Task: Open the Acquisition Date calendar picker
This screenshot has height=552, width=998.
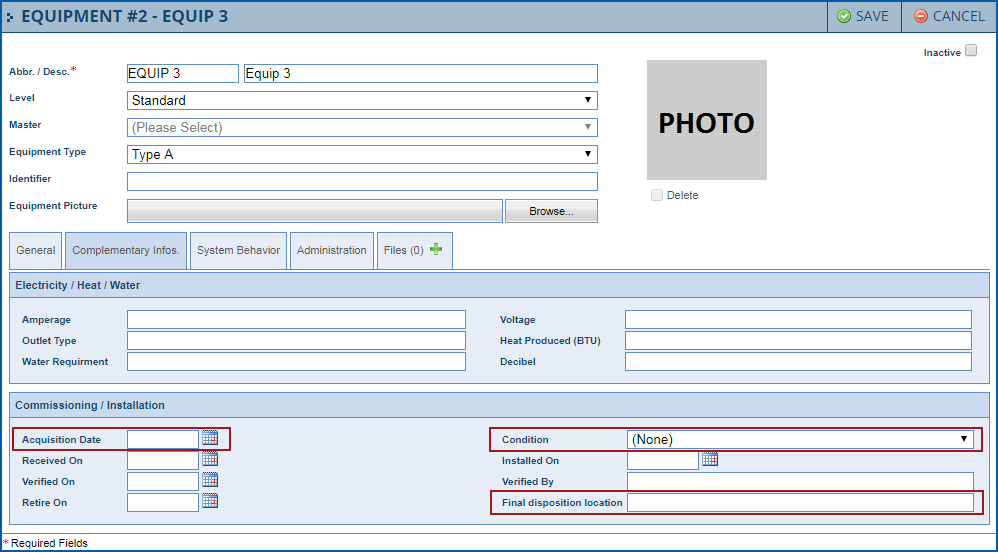Action: pyautogui.click(x=210, y=438)
